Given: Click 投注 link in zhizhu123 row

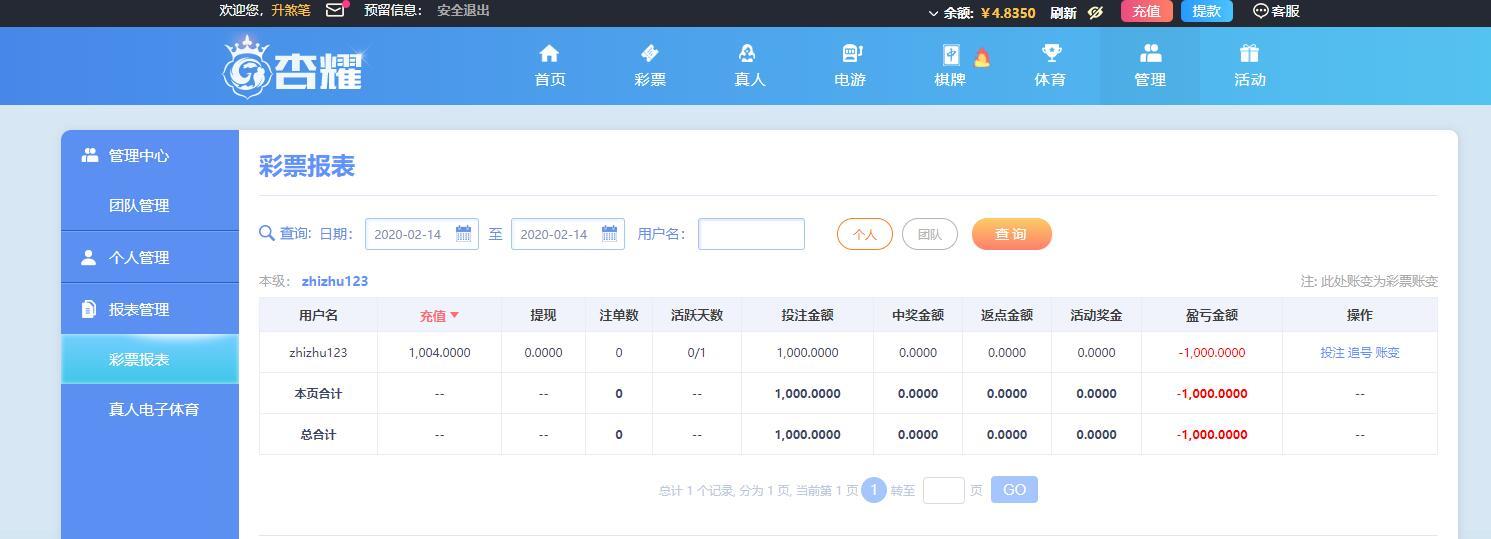Looking at the screenshot, I should (1332, 352).
